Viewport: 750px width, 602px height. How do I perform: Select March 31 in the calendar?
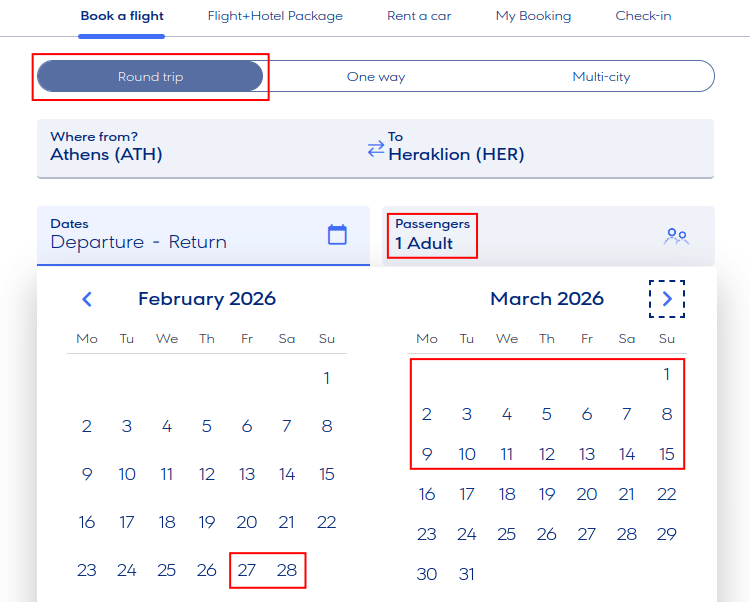[x=467, y=575]
